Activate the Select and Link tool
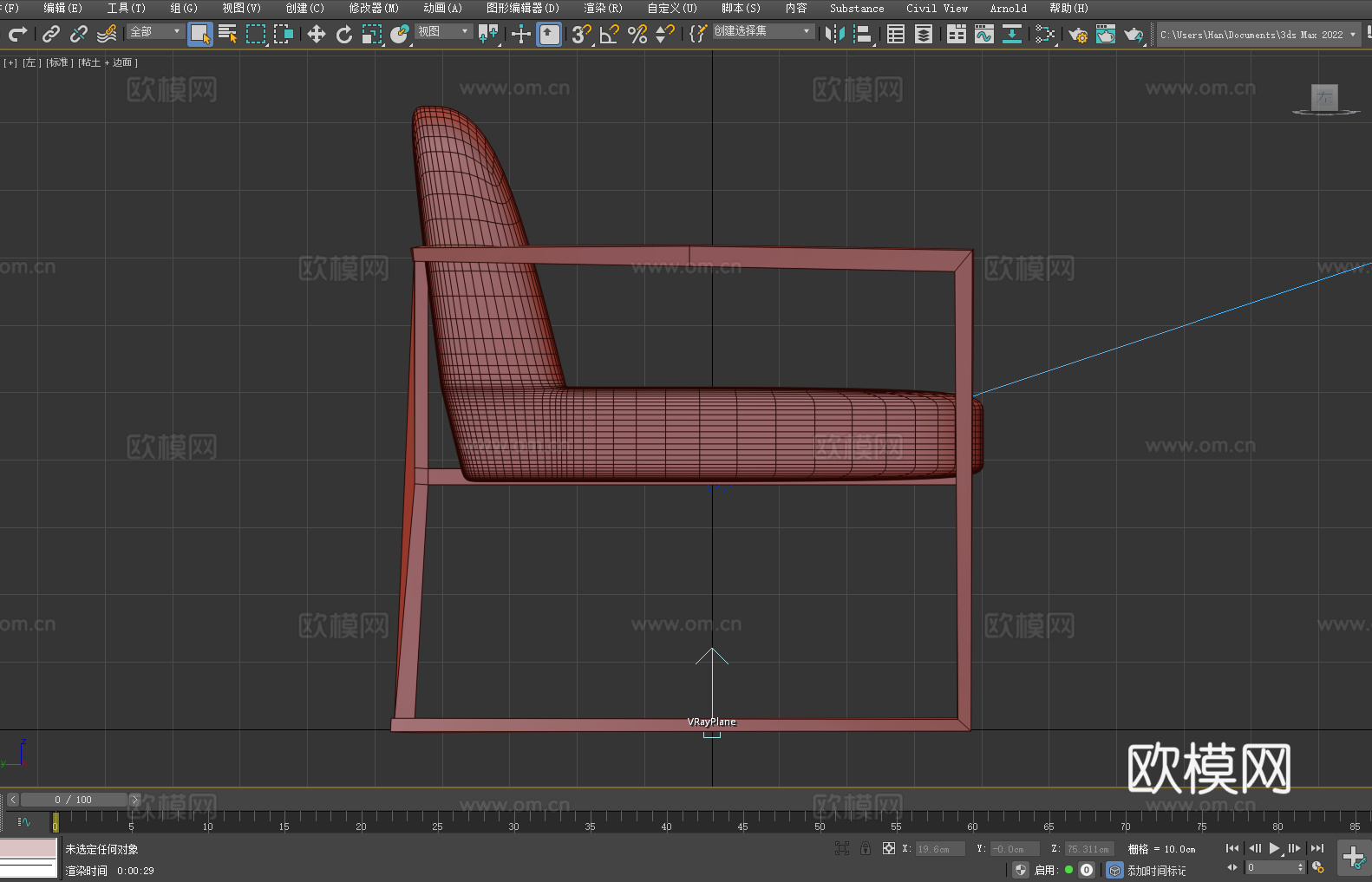1372x882 pixels. click(51, 34)
